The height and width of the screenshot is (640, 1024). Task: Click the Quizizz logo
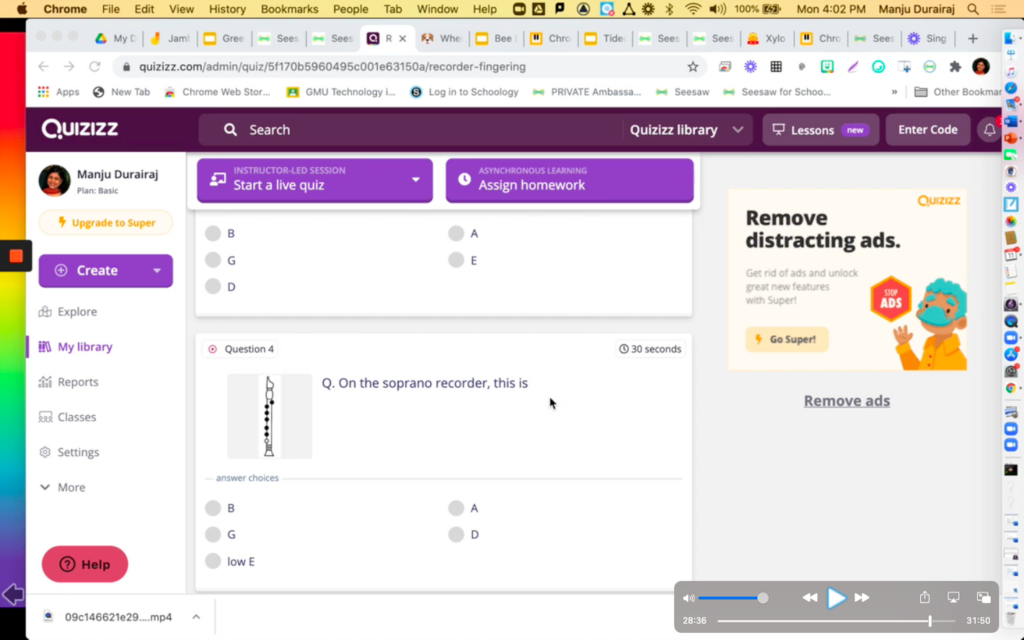[x=79, y=129]
